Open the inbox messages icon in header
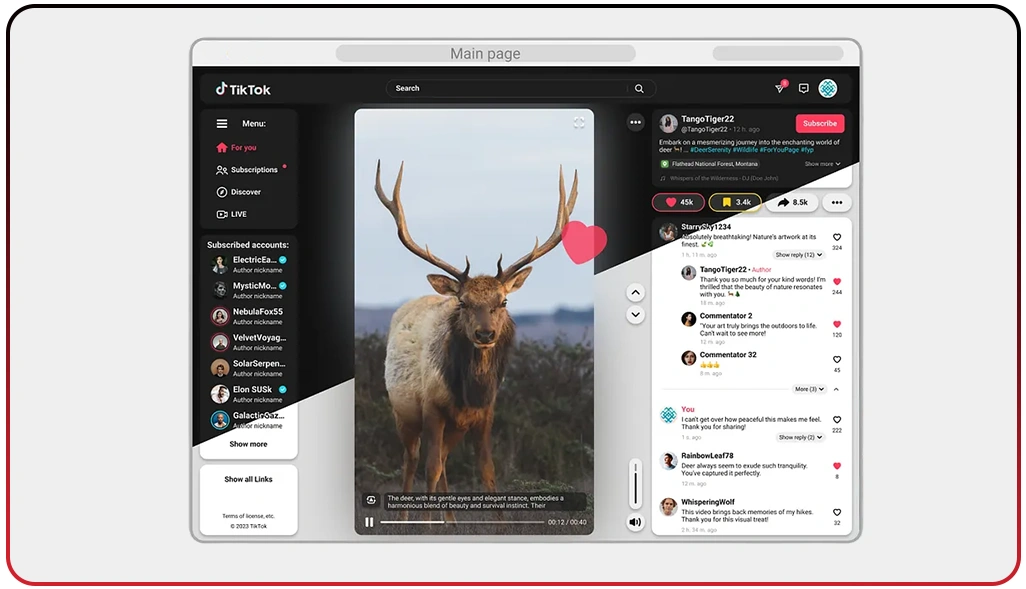The height and width of the screenshot is (589, 1026). [803, 89]
